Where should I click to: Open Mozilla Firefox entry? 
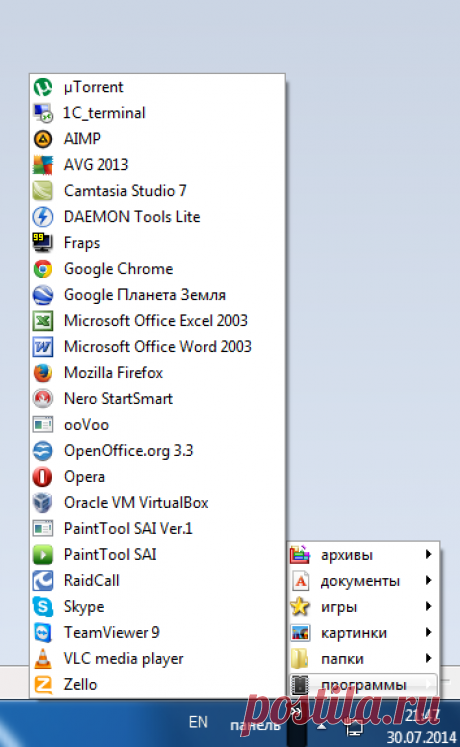157,373
